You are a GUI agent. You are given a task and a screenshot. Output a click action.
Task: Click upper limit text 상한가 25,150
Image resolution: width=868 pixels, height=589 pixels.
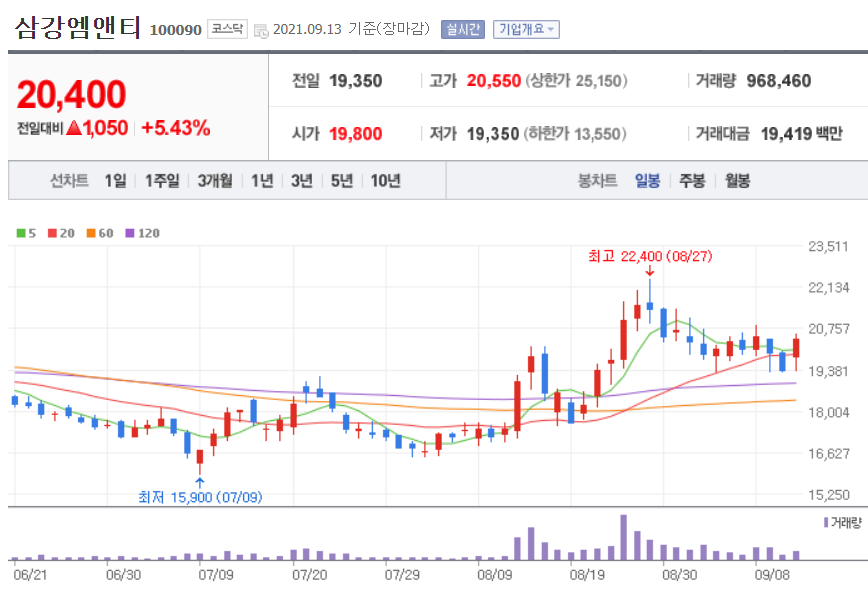coord(576,81)
